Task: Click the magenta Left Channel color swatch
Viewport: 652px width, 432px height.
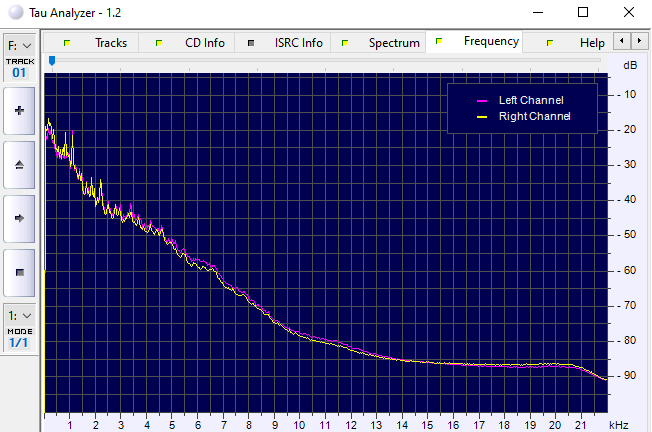Action: pyautogui.click(x=482, y=101)
